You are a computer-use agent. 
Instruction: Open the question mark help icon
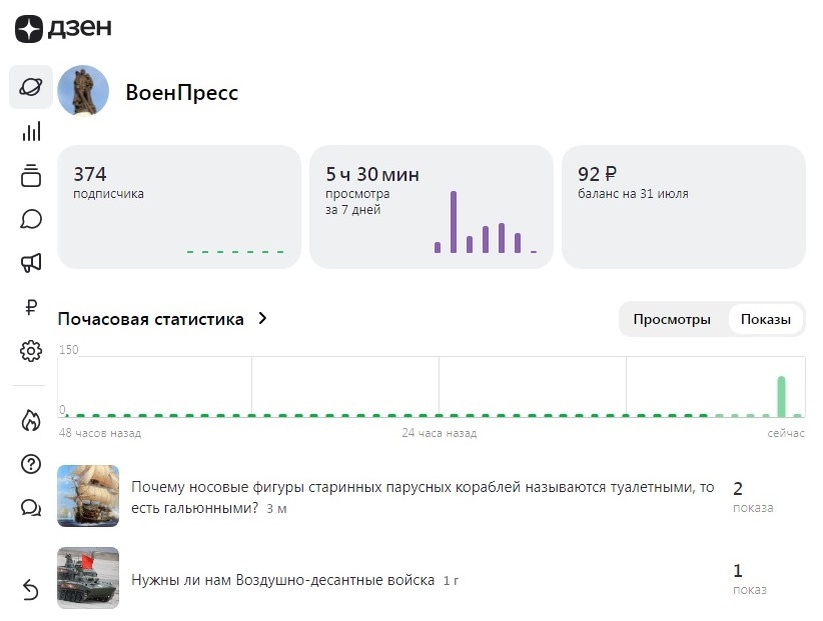click(x=31, y=464)
